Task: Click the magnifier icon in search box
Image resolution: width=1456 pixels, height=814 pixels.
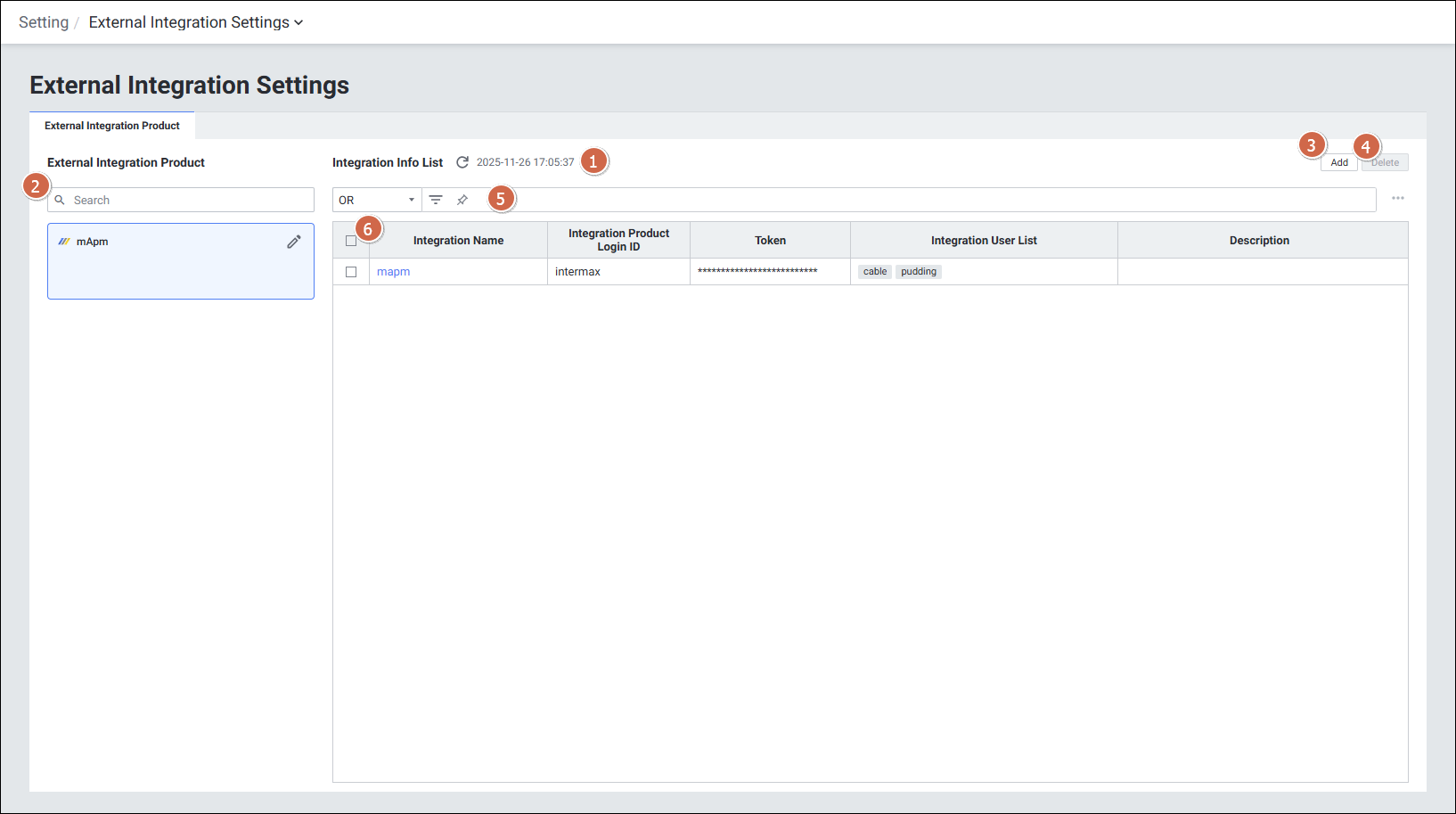Action: pos(60,201)
